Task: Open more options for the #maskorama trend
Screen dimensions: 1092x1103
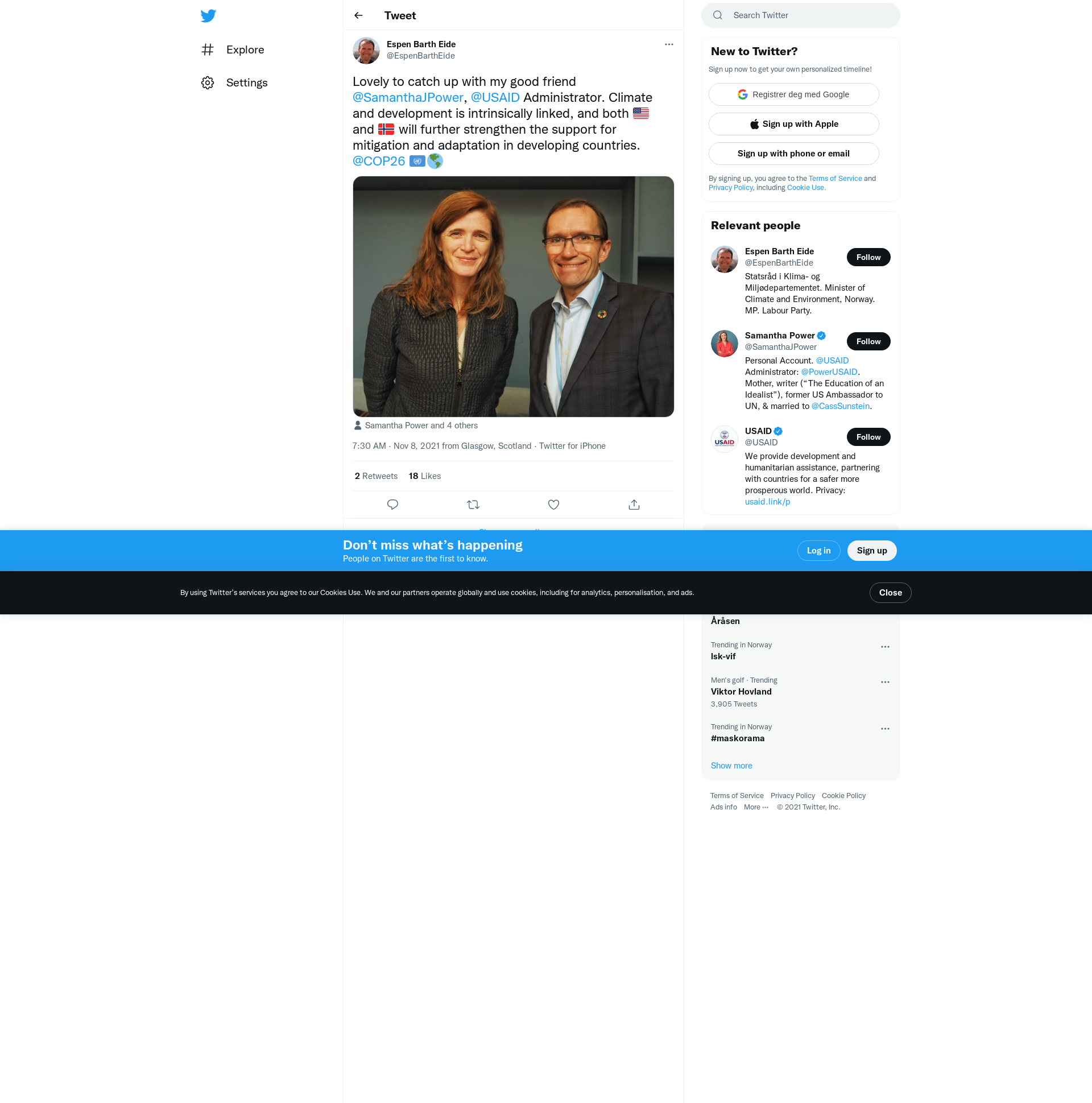Action: [885, 729]
